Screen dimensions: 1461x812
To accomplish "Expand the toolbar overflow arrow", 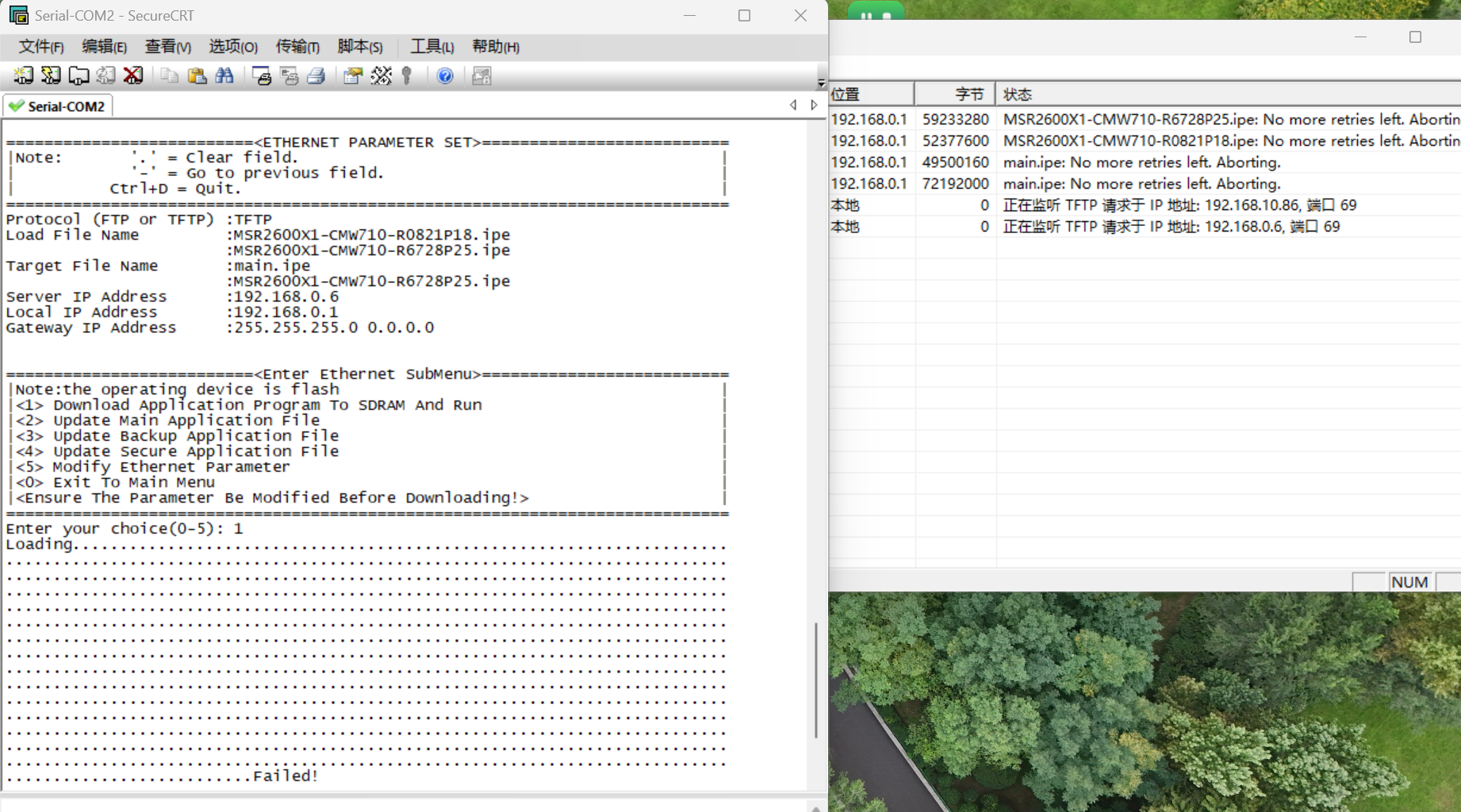I will pos(821,82).
